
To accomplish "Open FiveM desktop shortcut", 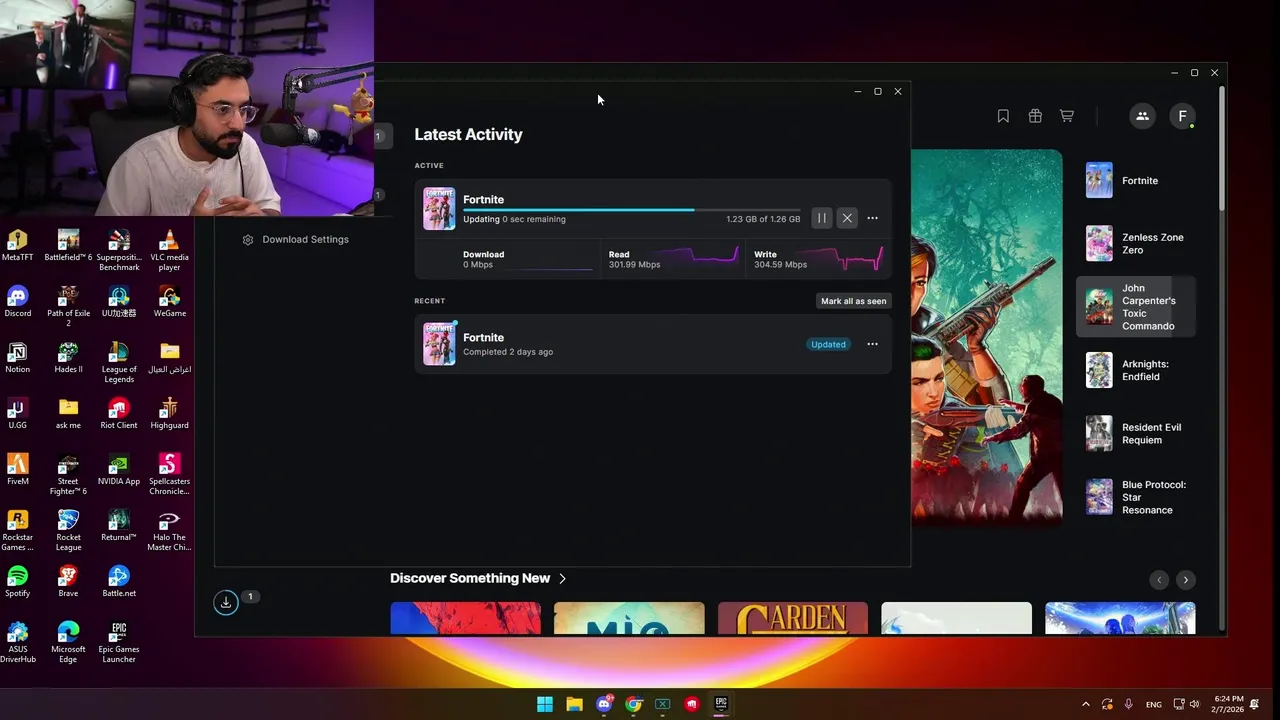I will tap(17, 469).
